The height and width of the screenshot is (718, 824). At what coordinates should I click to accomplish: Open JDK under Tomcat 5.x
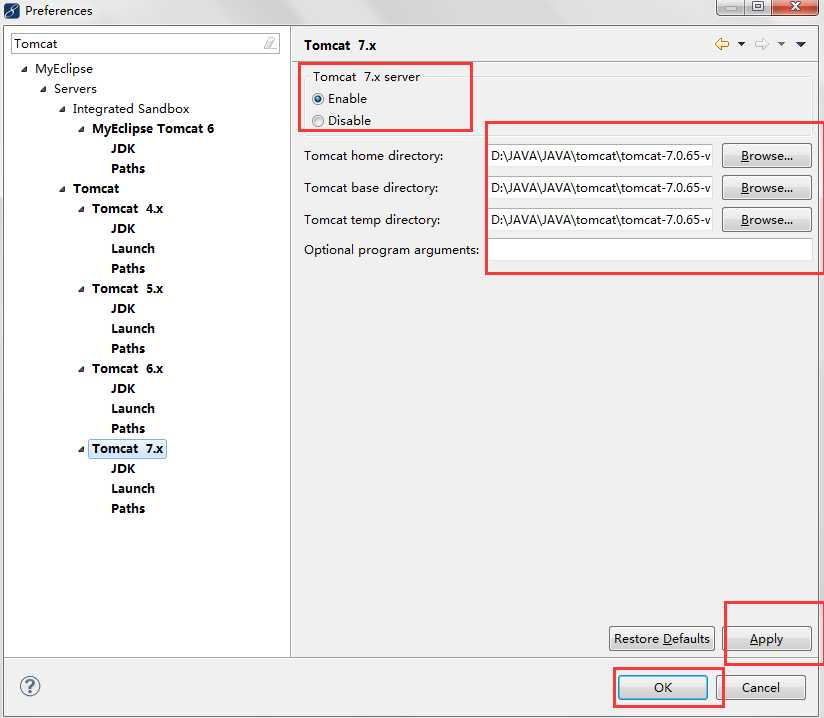coord(123,309)
